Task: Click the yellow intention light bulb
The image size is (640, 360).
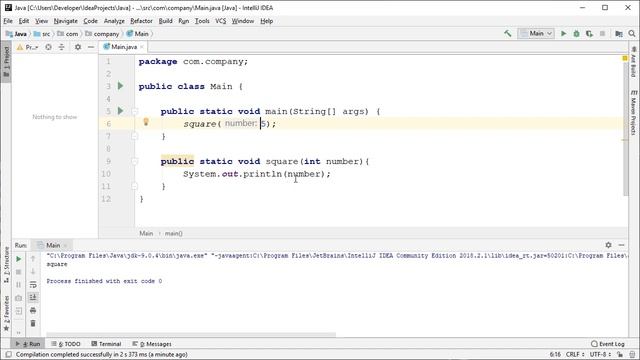Action: (x=146, y=122)
